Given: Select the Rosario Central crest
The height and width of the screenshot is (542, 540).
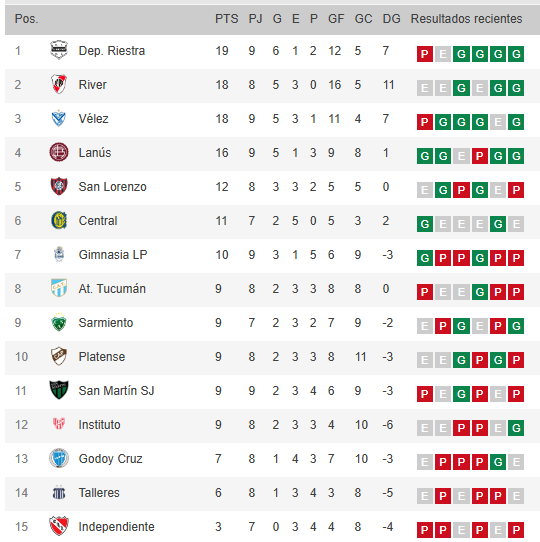Looking at the screenshot, I should coord(59,220).
